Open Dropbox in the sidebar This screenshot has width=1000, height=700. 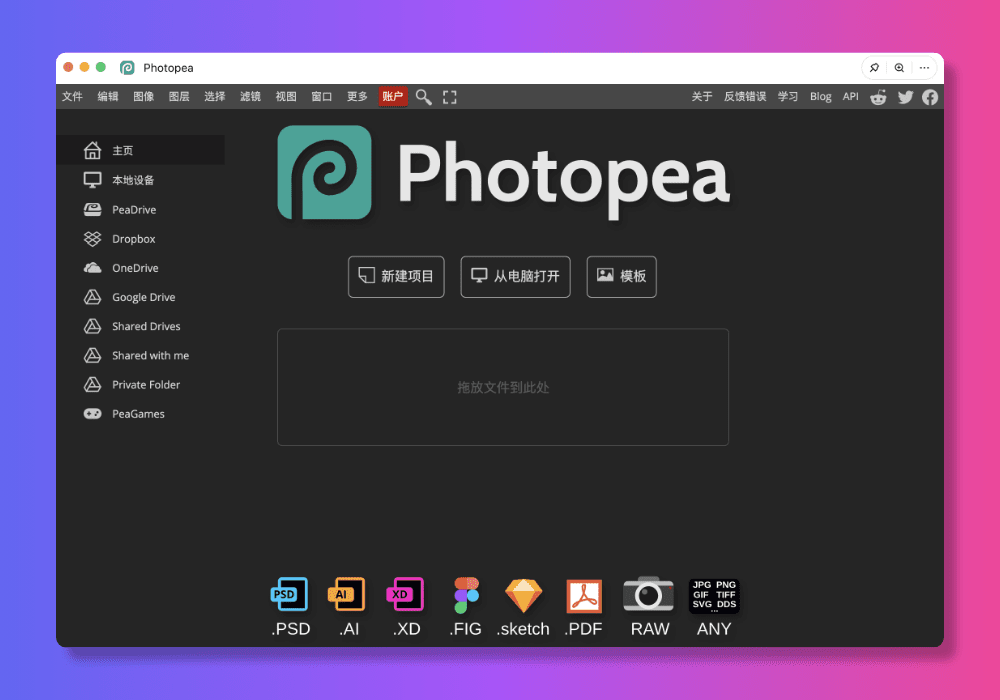[x=140, y=238]
